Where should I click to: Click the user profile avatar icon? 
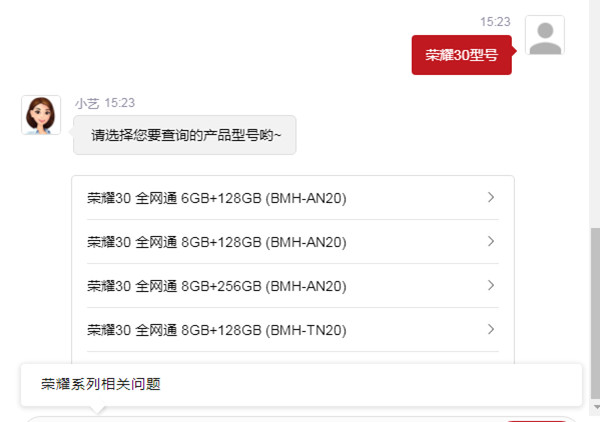coord(545,35)
